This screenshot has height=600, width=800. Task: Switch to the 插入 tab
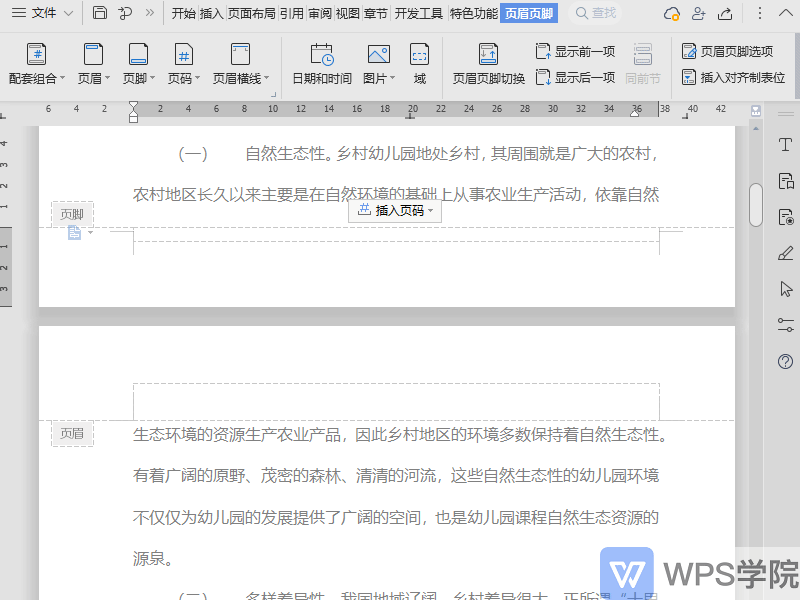pyautogui.click(x=211, y=13)
